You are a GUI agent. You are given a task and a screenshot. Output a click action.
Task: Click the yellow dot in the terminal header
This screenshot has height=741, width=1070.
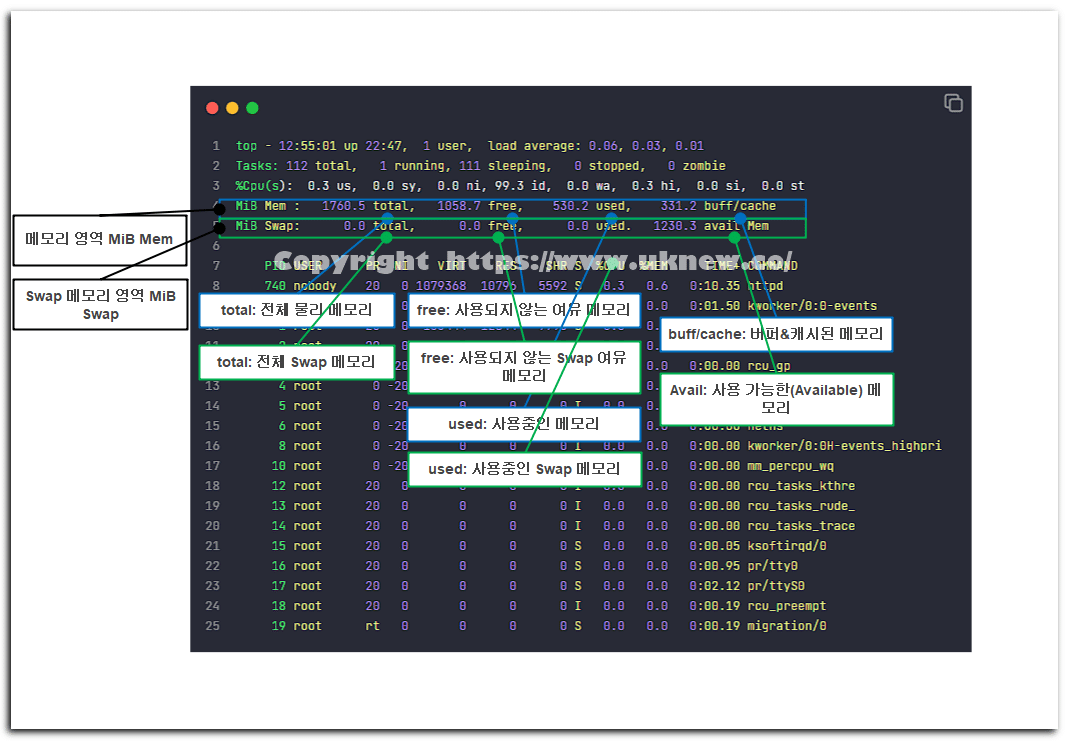tap(232, 108)
